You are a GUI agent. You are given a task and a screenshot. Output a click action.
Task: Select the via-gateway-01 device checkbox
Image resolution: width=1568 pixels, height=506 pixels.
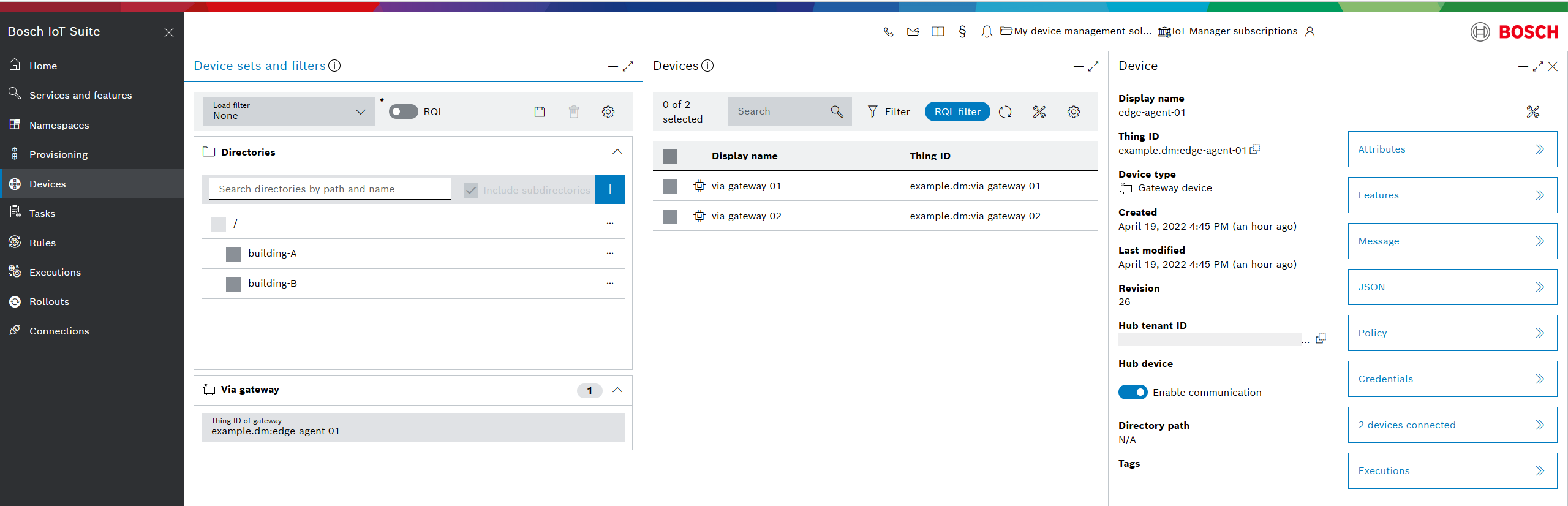(670, 187)
